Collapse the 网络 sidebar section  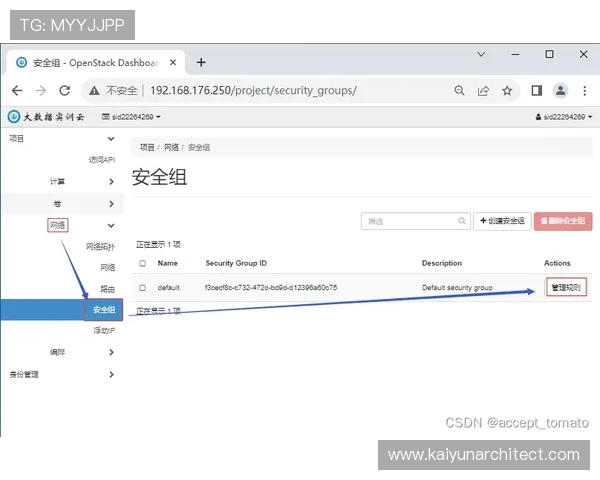click(x=62, y=225)
